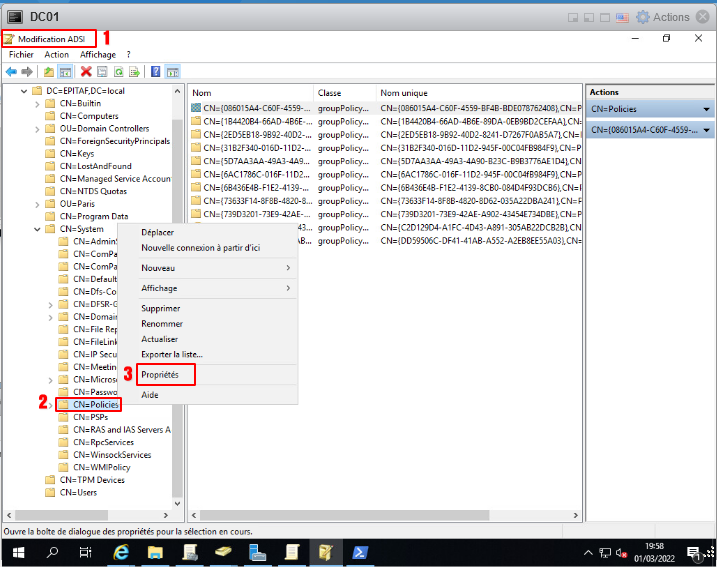Click the Back arrow in toolbar
The width and height of the screenshot is (717, 567).
(x=11, y=72)
